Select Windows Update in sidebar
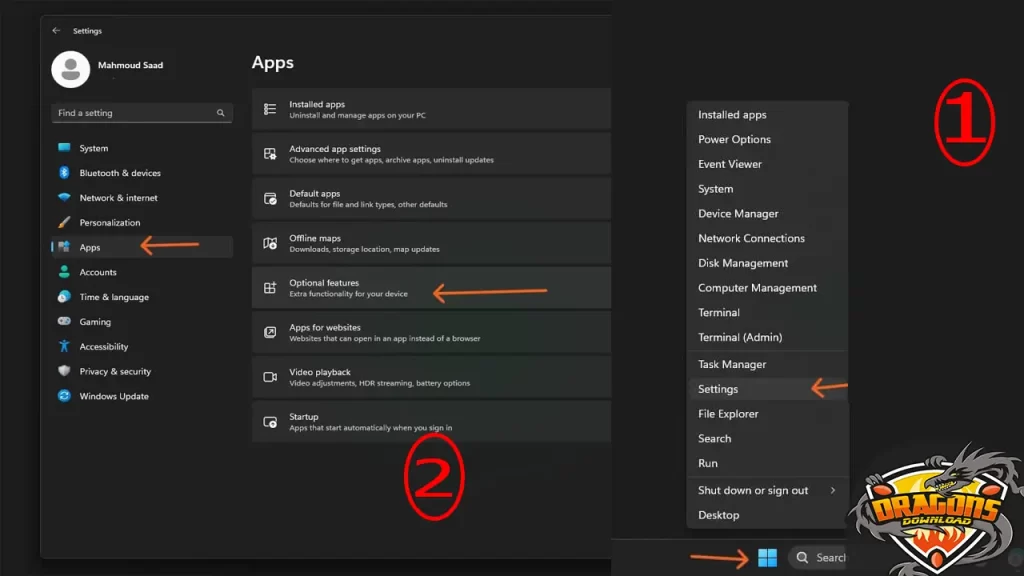The height and width of the screenshot is (576, 1024). pos(114,396)
